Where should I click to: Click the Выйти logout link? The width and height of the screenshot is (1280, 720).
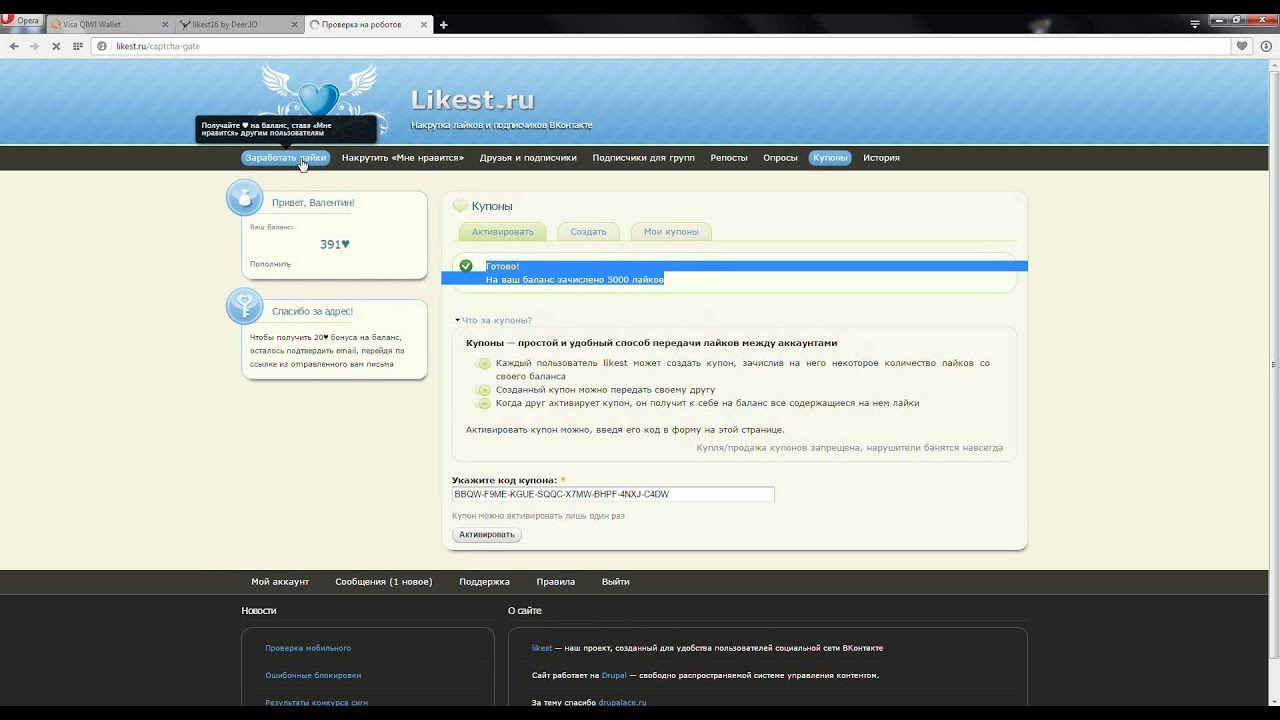pyautogui.click(x=615, y=582)
